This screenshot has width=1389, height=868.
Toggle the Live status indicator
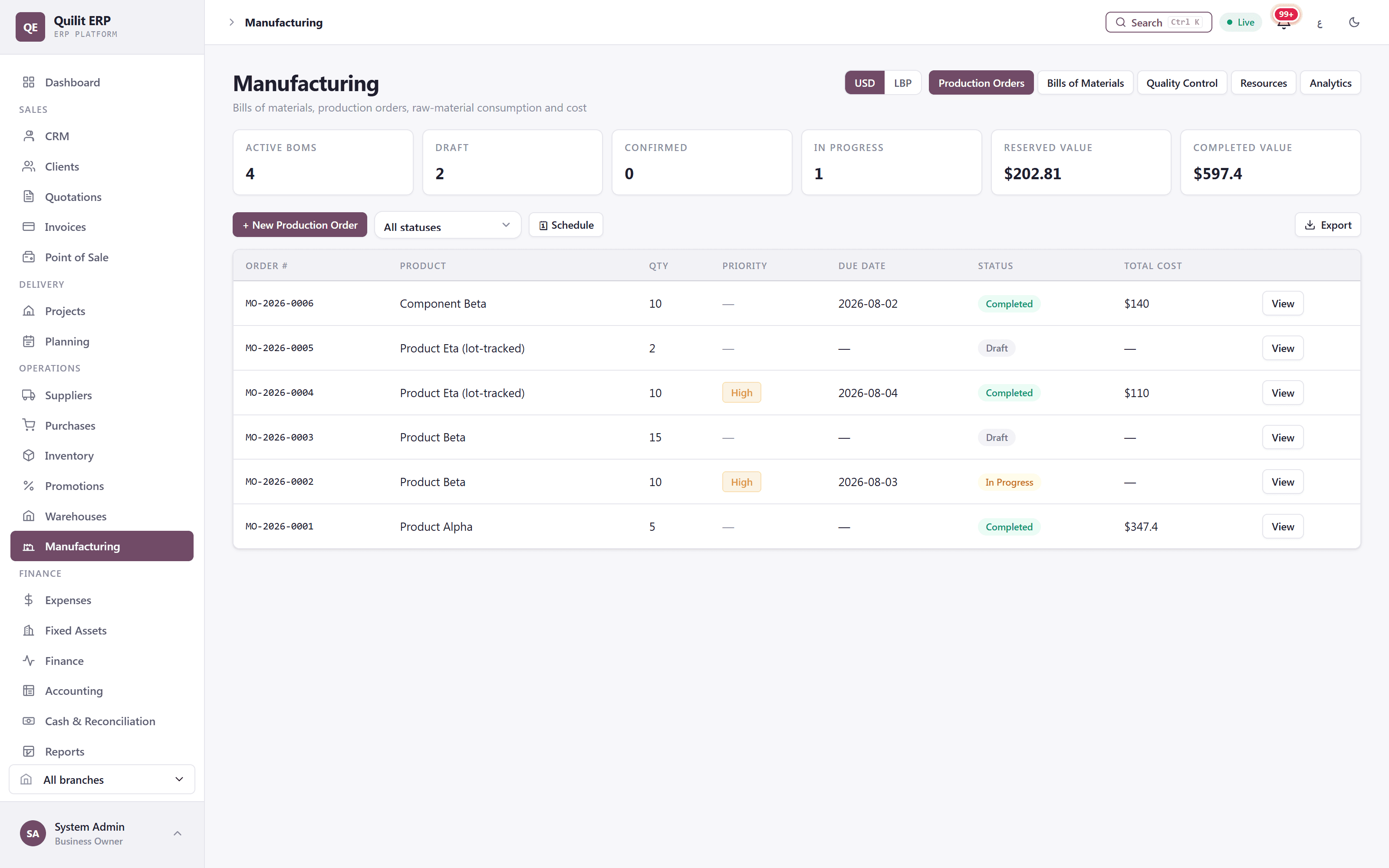1241,23
